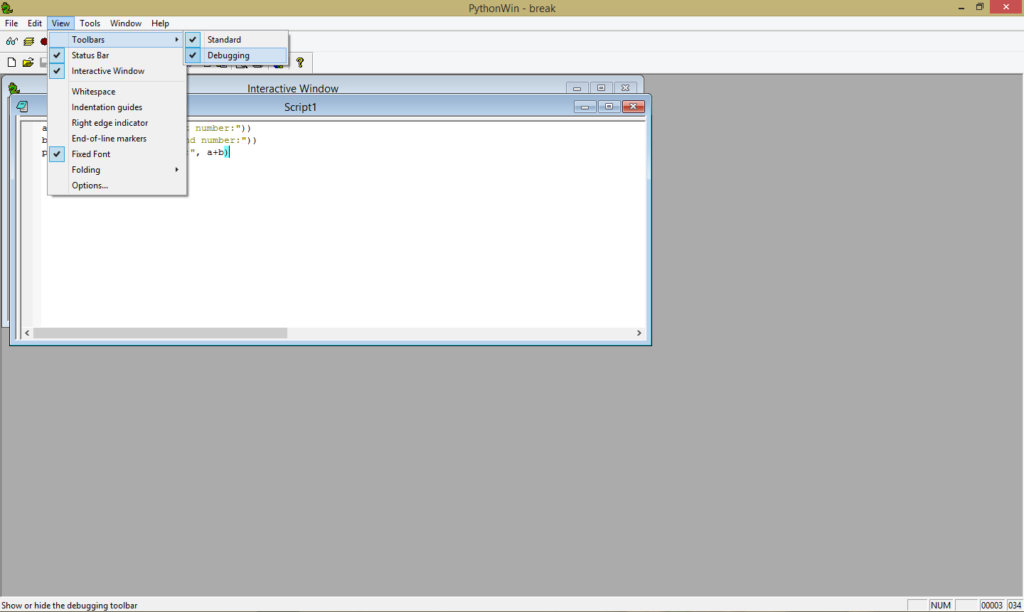Expand the Folding submenu
The height and width of the screenshot is (612, 1024).
point(118,170)
